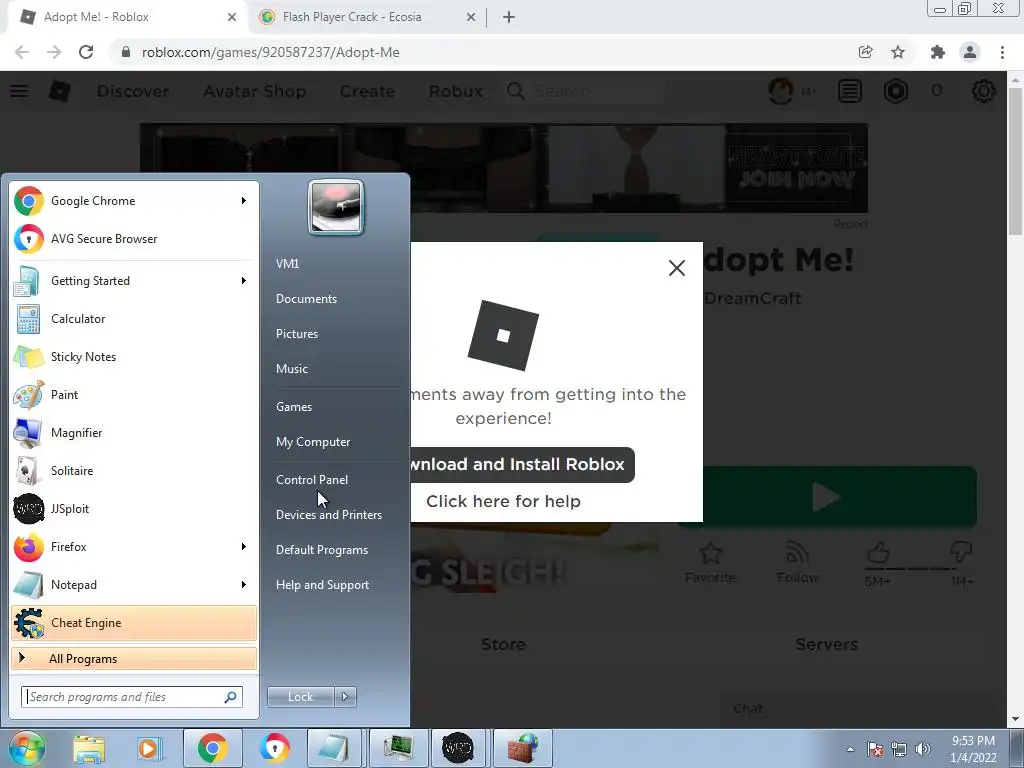Click the Action Center flag tray icon

tap(875, 749)
